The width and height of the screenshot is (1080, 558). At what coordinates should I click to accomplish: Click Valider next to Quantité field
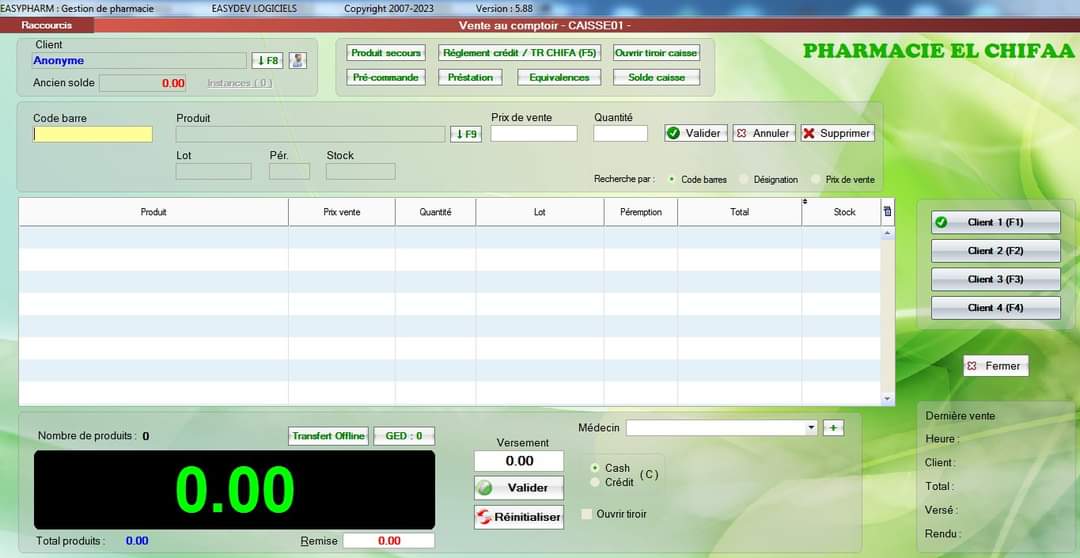(x=696, y=133)
